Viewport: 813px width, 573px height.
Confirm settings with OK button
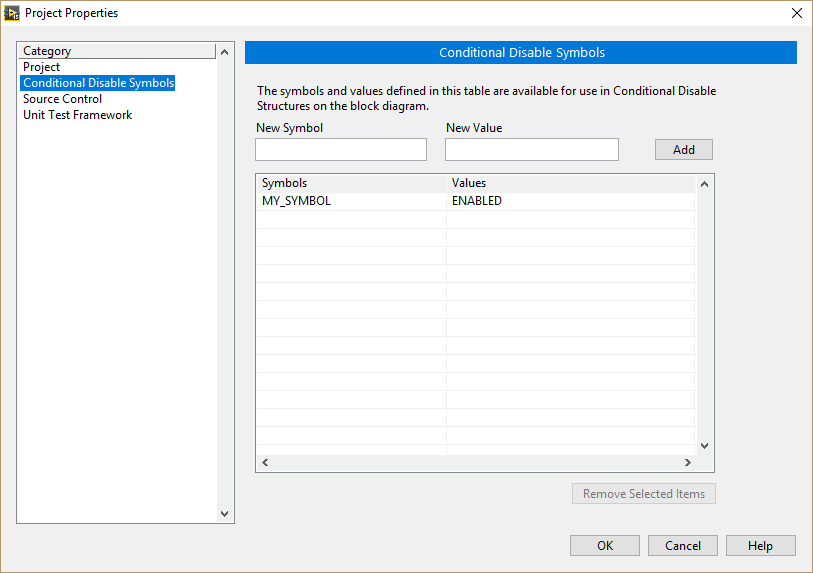point(604,546)
